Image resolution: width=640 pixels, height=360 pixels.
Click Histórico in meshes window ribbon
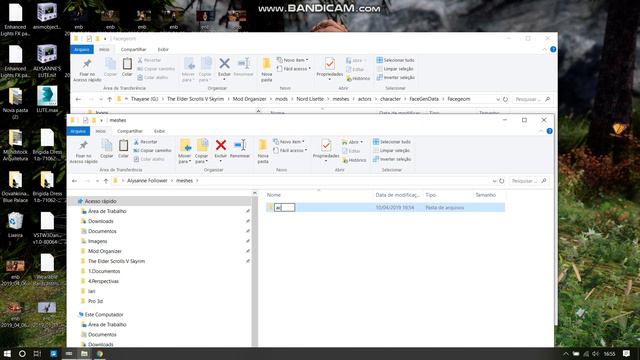point(354,160)
